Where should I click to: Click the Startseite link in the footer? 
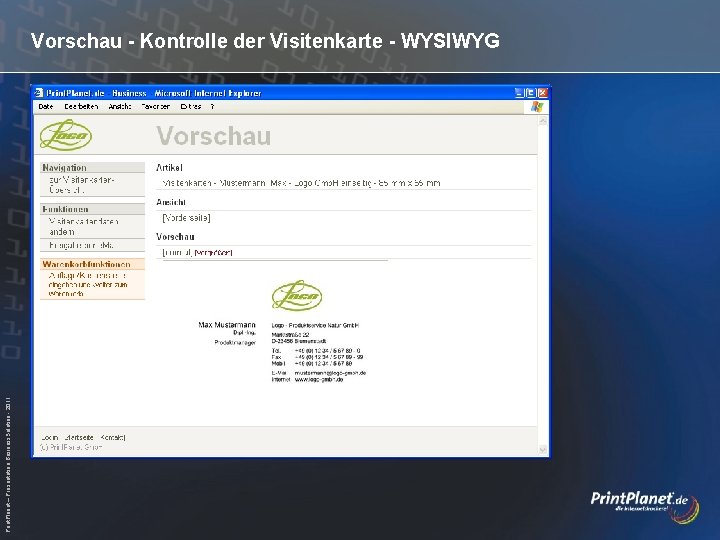click(x=79, y=438)
